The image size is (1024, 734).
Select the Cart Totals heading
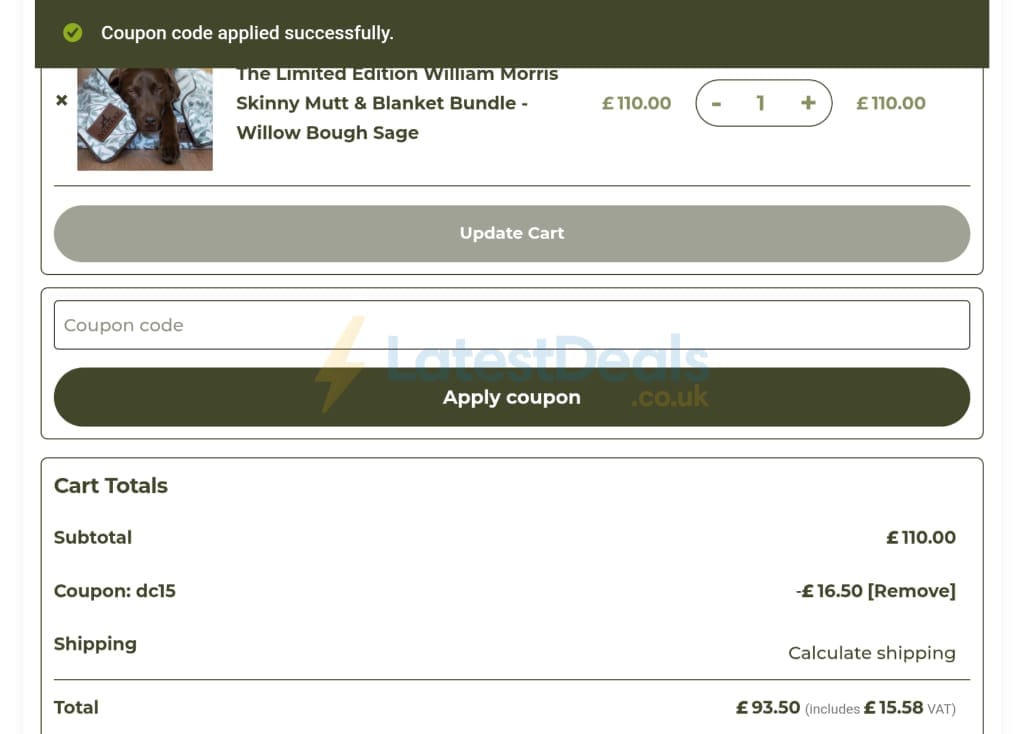coord(111,486)
